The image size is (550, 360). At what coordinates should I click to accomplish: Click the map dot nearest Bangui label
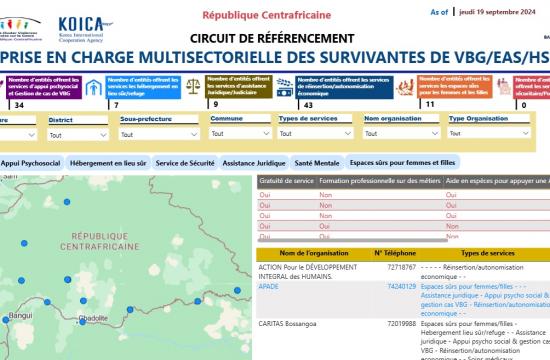click(x=6, y=320)
